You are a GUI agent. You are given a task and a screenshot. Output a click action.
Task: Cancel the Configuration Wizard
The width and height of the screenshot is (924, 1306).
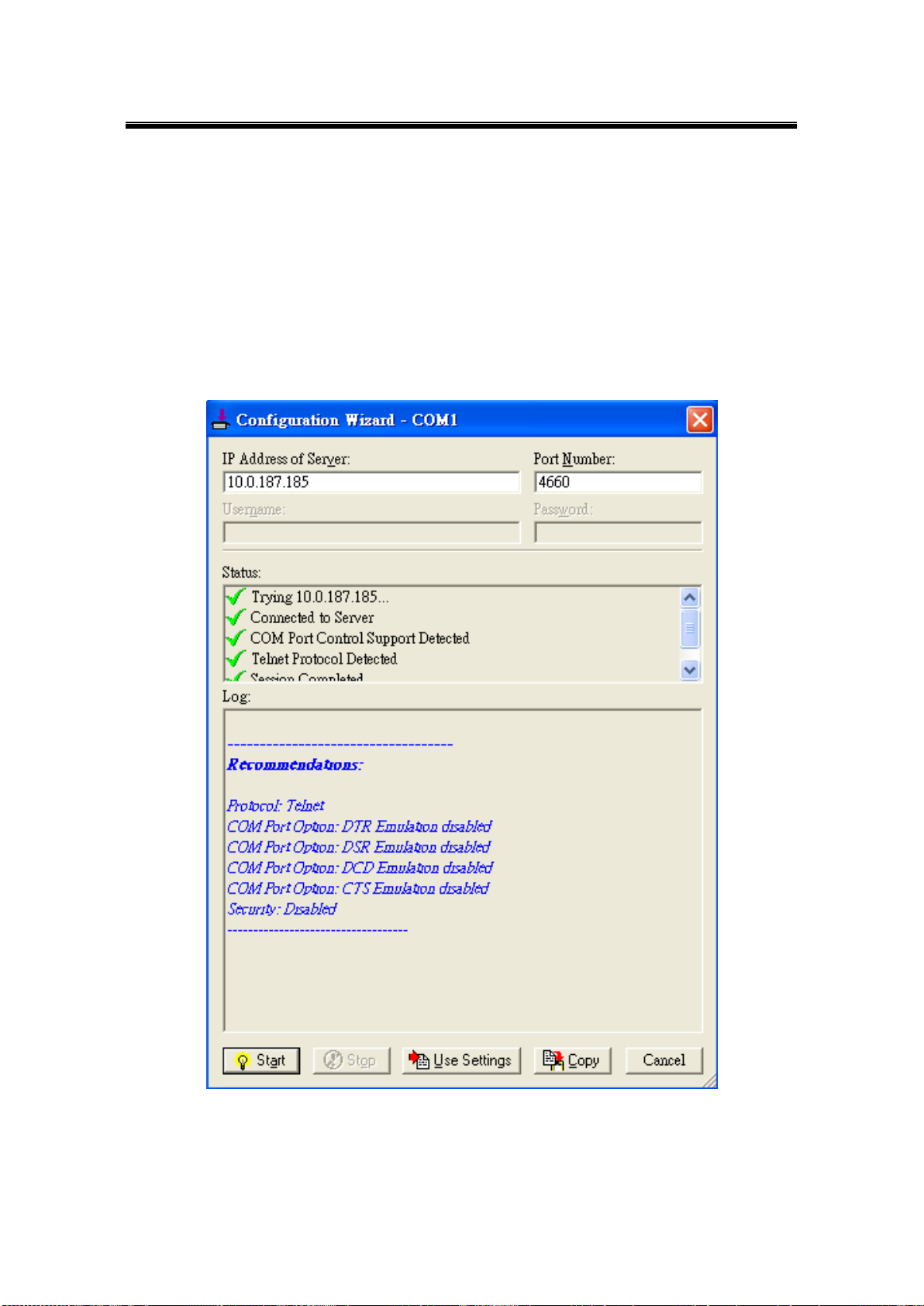pos(664,1060)
